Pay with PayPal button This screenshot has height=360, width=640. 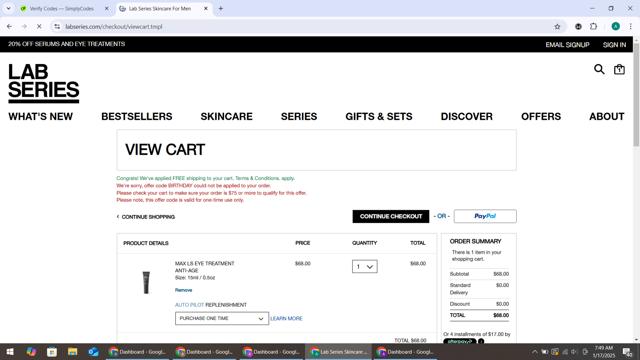coord(485,216)
